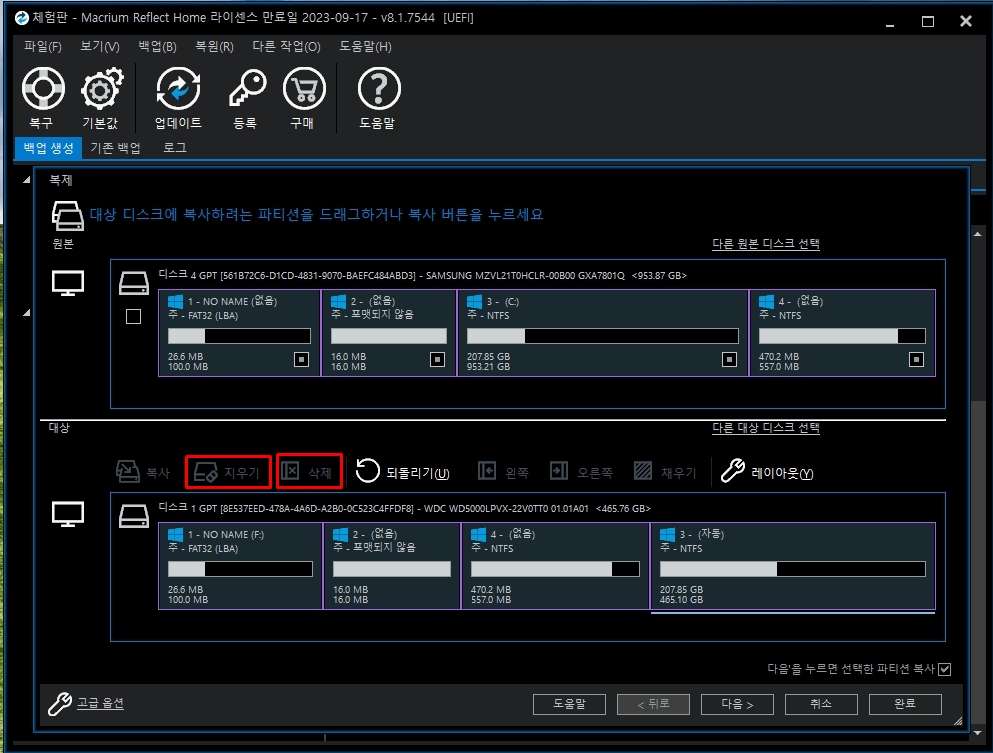Switch to the 백업 생성 tab
993x753 pixels.
pos(49,148)
